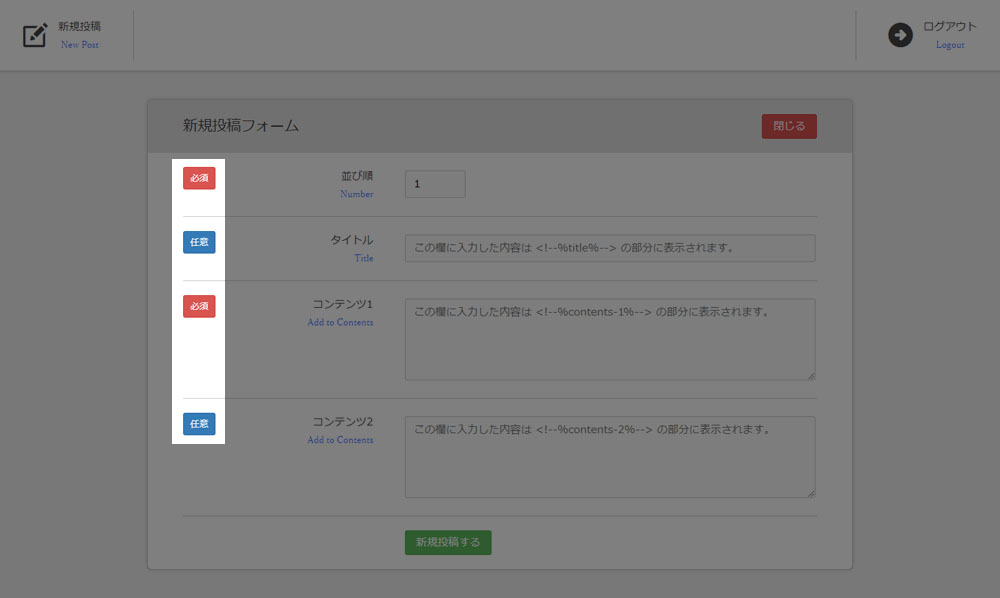Click the 新規投稿フォーム heading
Screen dimensions: 1000x598
point(241,126)
